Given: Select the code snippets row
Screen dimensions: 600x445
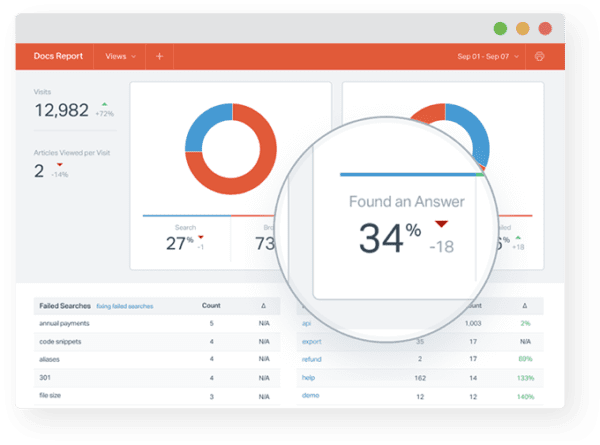Looking at the screenshot, I should (x=157, y=341).
